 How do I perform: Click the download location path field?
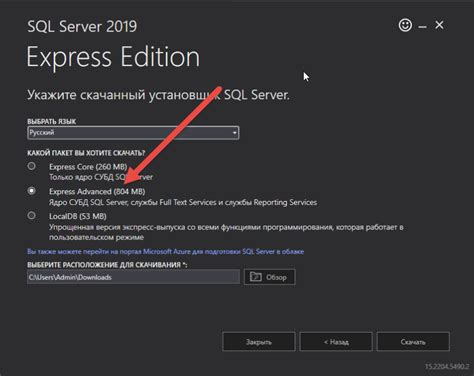tap(133, 277)
